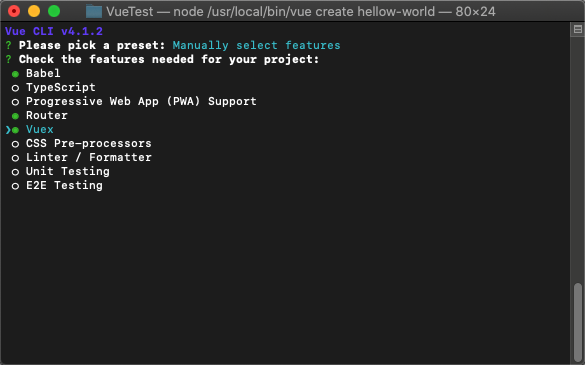
Task: Click the Vue CLI v4.1.2 header text
Action: coord(54,31)
